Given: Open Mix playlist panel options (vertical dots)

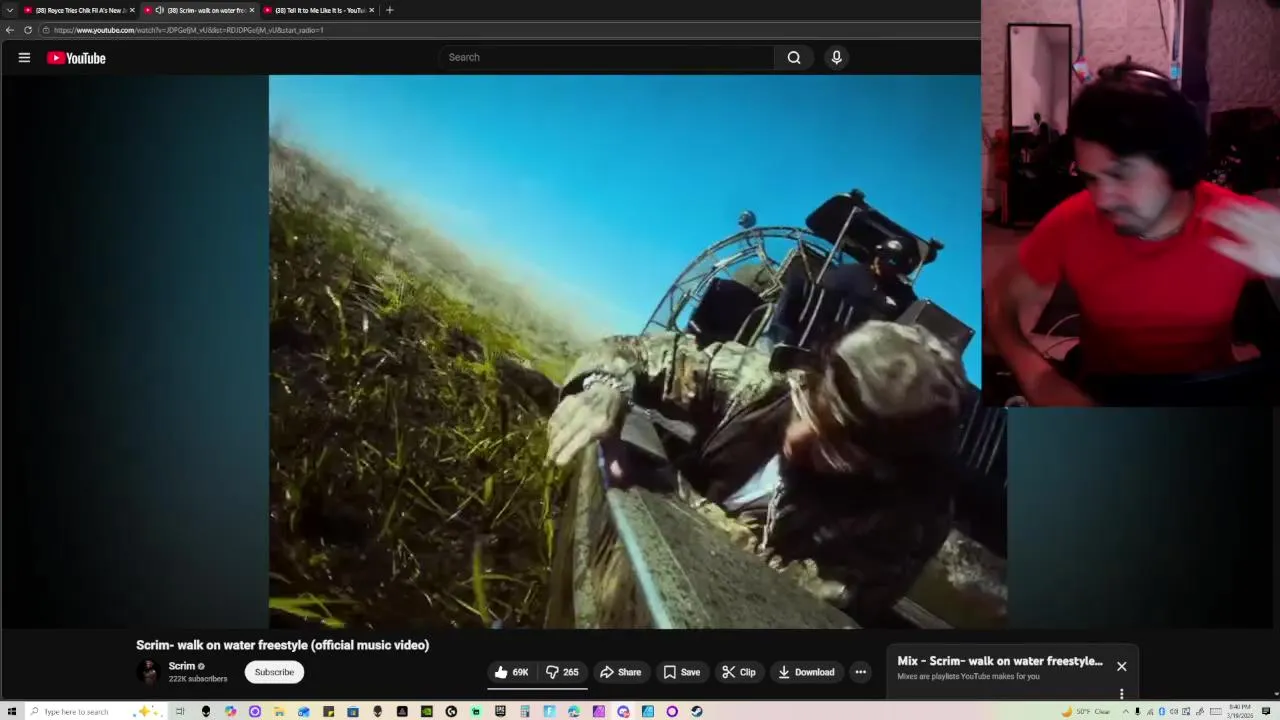Looking at the screenshot, I should click(x=1121, y=693).
